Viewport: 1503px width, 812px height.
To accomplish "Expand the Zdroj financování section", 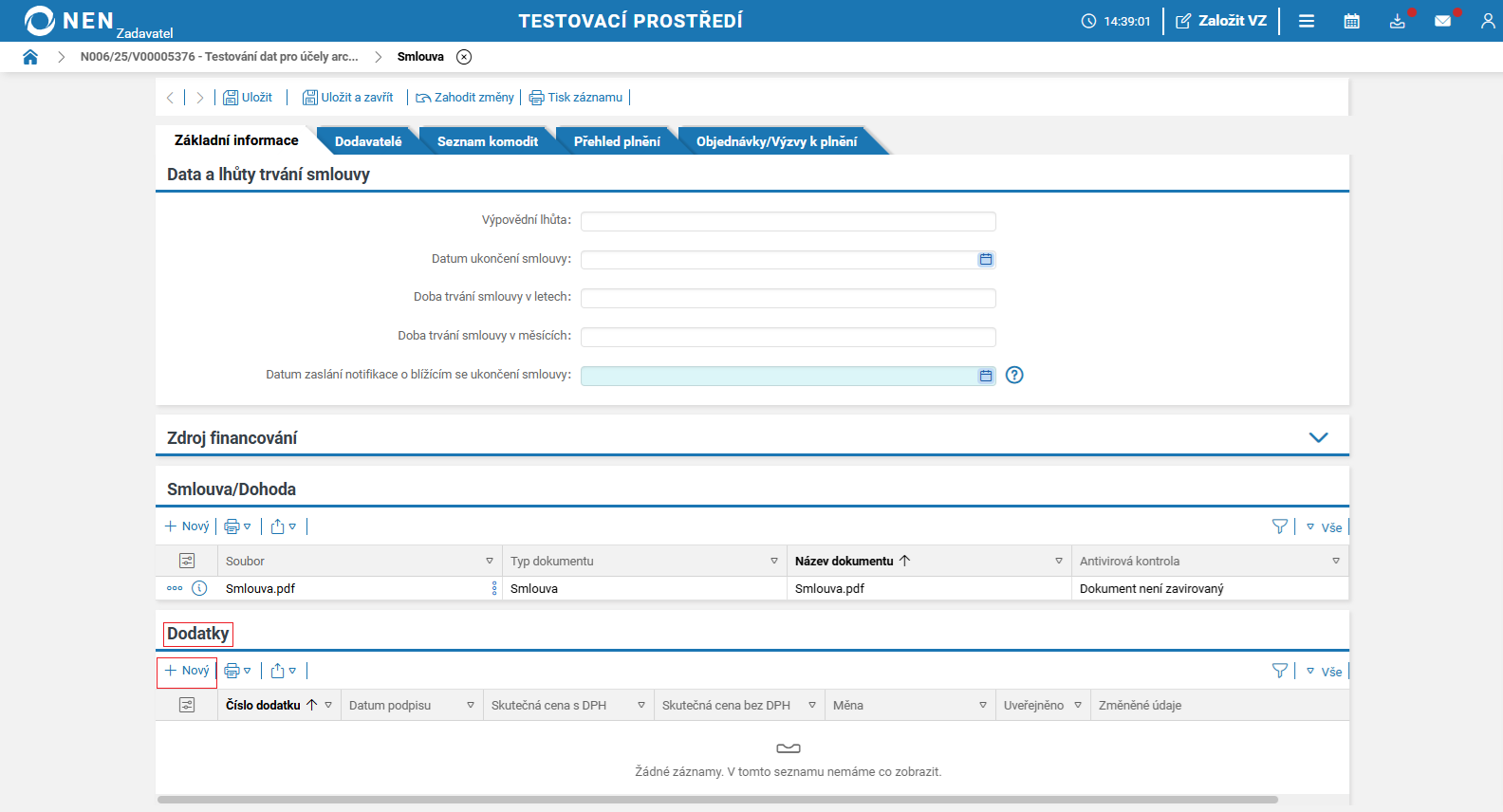I will (1319, 437).
